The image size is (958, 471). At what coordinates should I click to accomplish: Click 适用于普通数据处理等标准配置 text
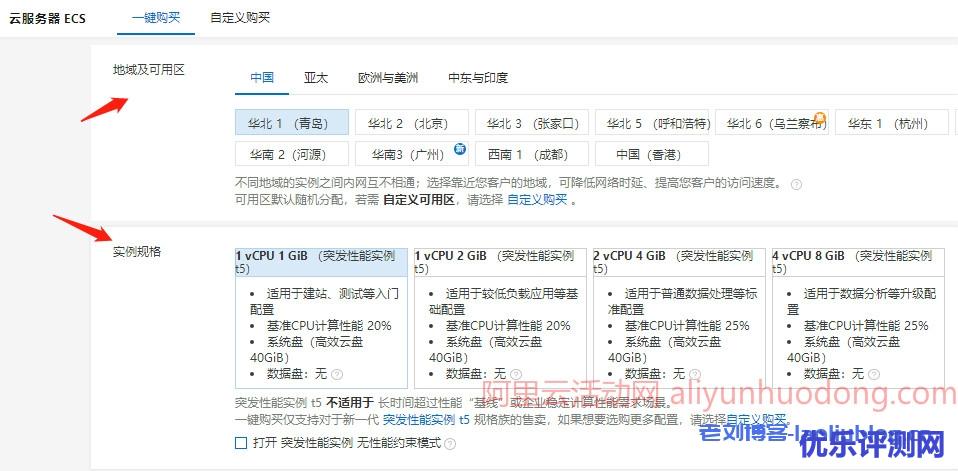(682, 302)
